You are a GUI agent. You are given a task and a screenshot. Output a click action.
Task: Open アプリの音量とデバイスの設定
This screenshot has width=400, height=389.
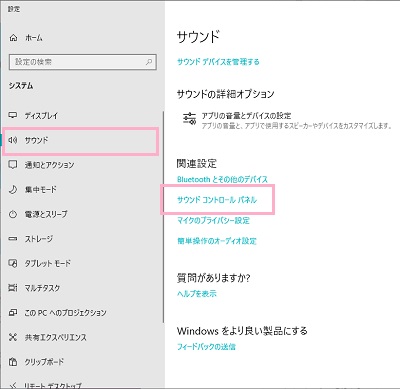tap(287, 120)
